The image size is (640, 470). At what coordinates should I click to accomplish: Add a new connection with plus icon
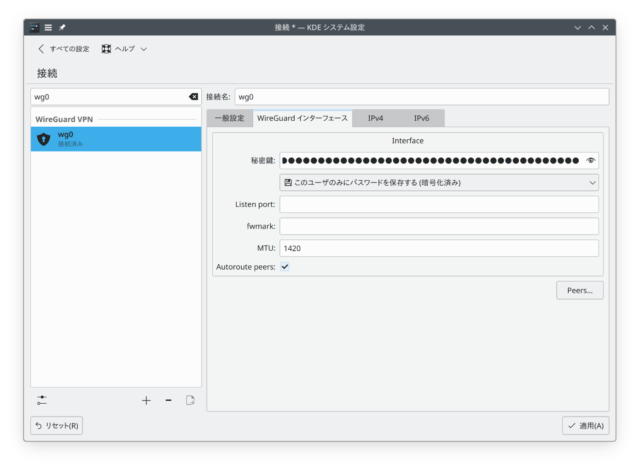pyautogui.click(x=146, y=400)
